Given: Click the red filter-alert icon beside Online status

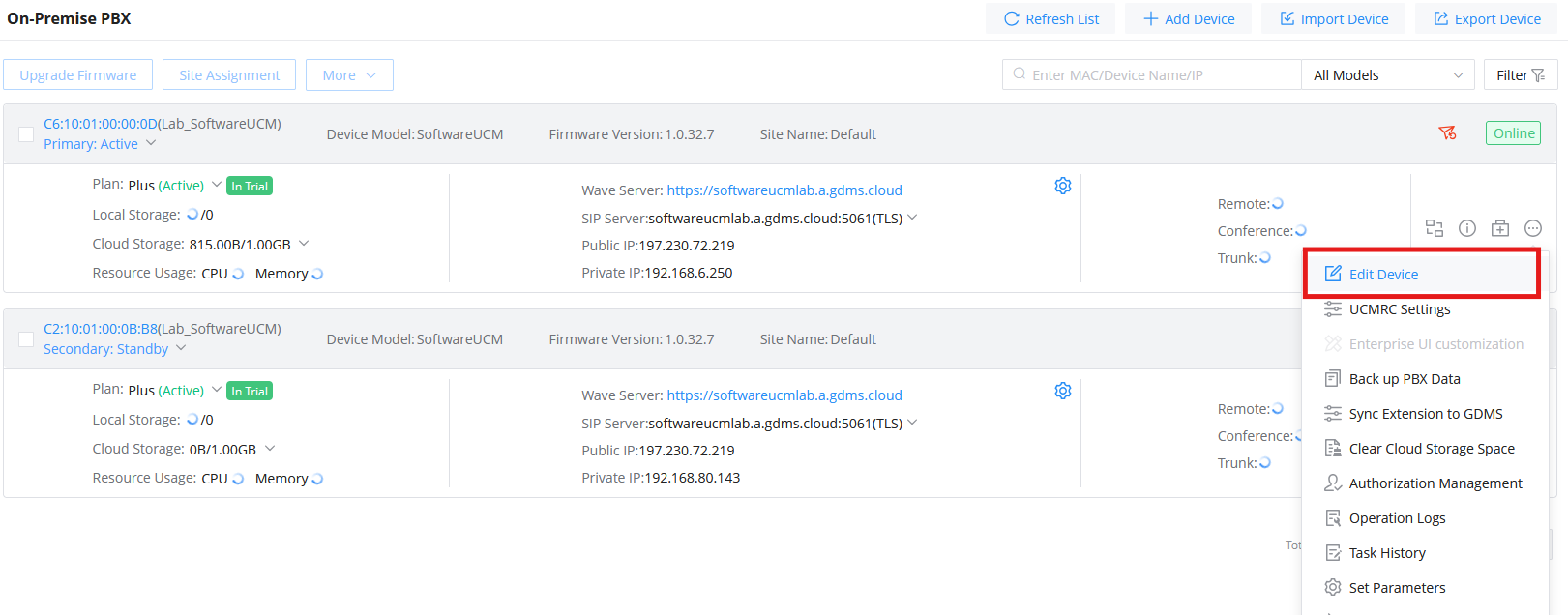Looking at the screenshot, I should [x=1447, y=133].
